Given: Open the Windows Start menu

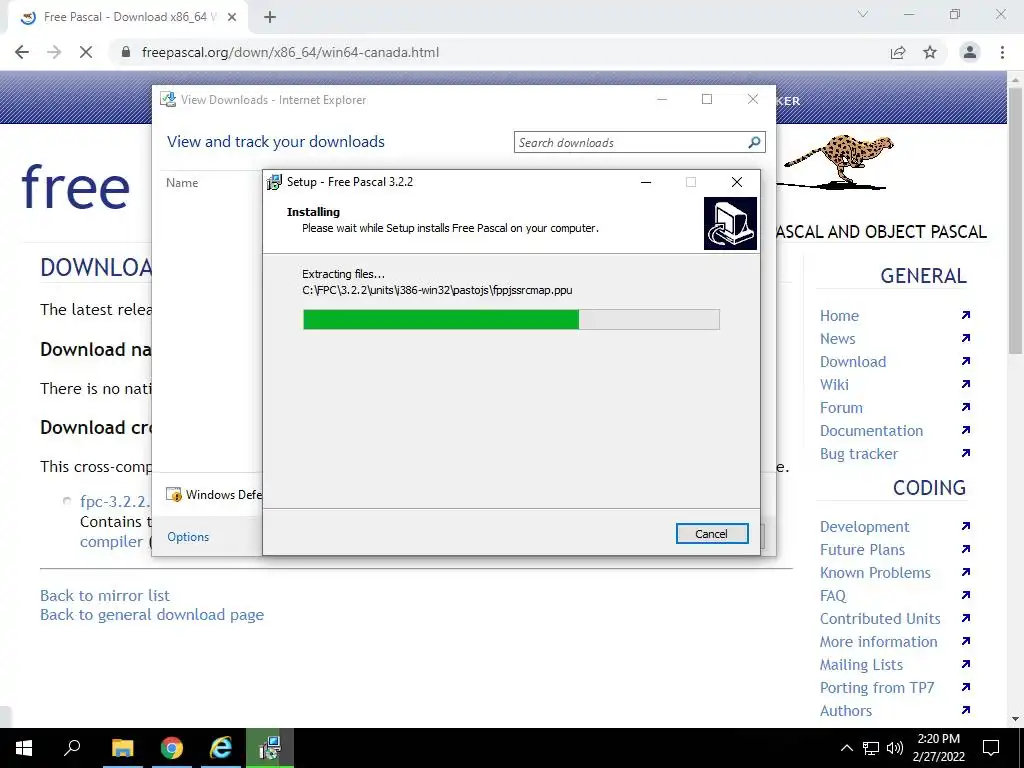Looking at the screenshot, I should tap(24, 748).
